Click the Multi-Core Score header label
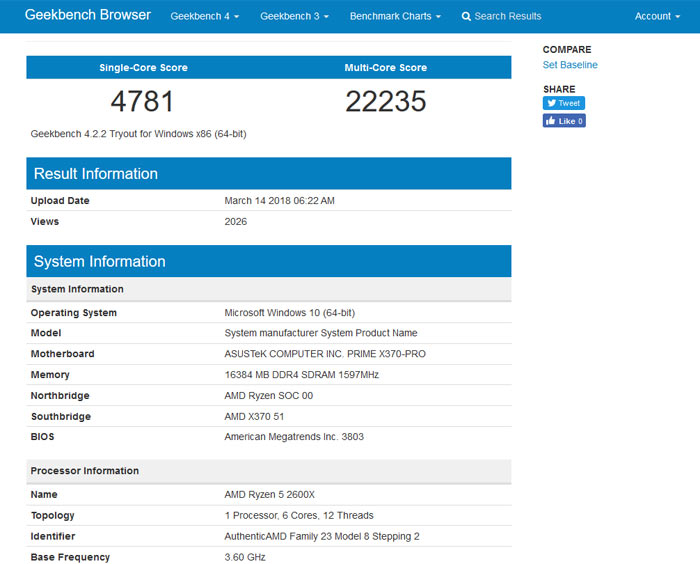 coord(386,68)
